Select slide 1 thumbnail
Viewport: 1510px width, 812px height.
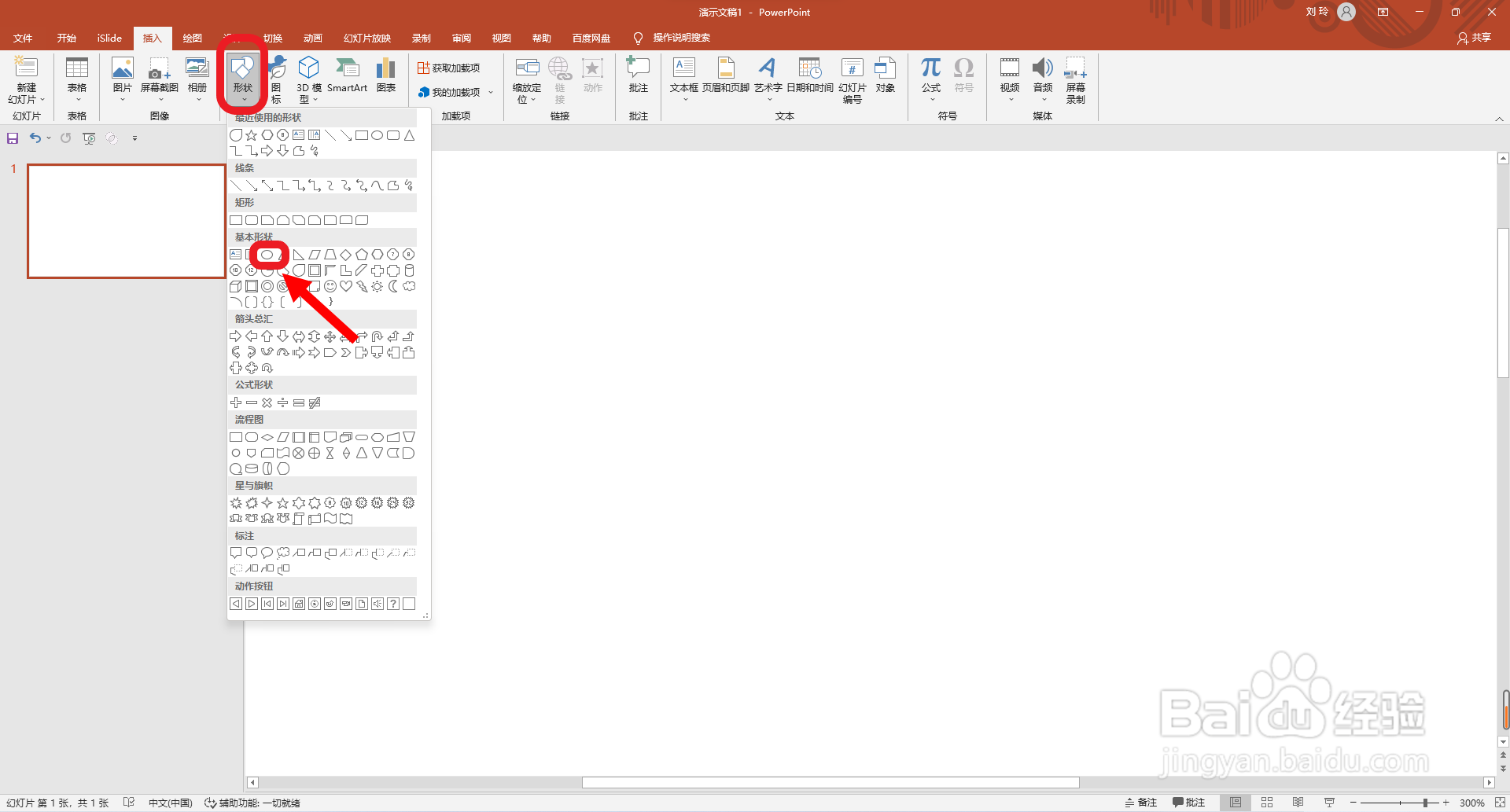[127, 221]
